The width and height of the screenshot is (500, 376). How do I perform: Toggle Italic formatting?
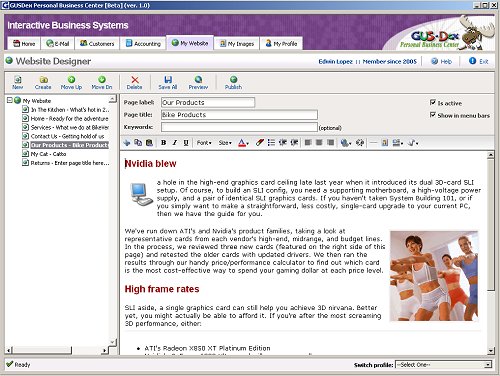(175, 143)
